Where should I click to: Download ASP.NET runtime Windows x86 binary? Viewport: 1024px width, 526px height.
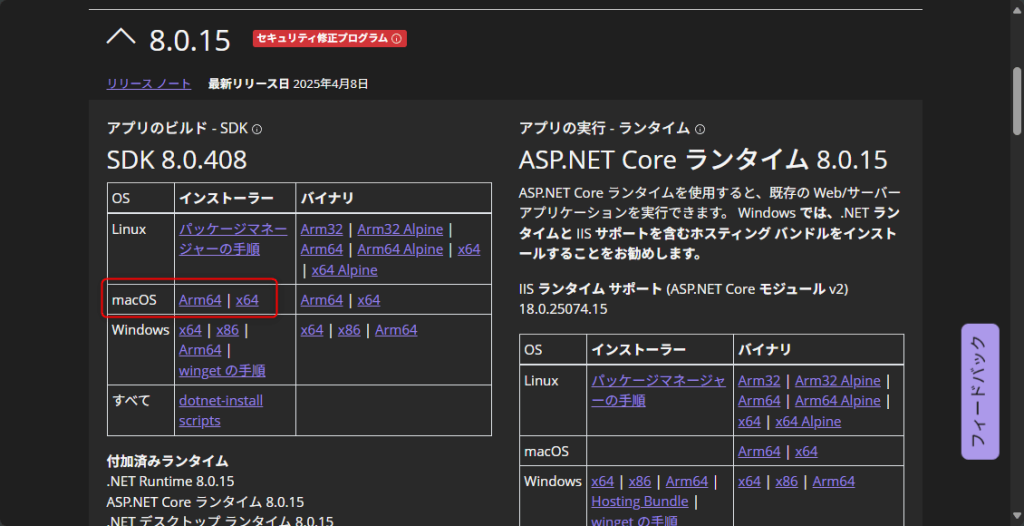click(786, 482)
